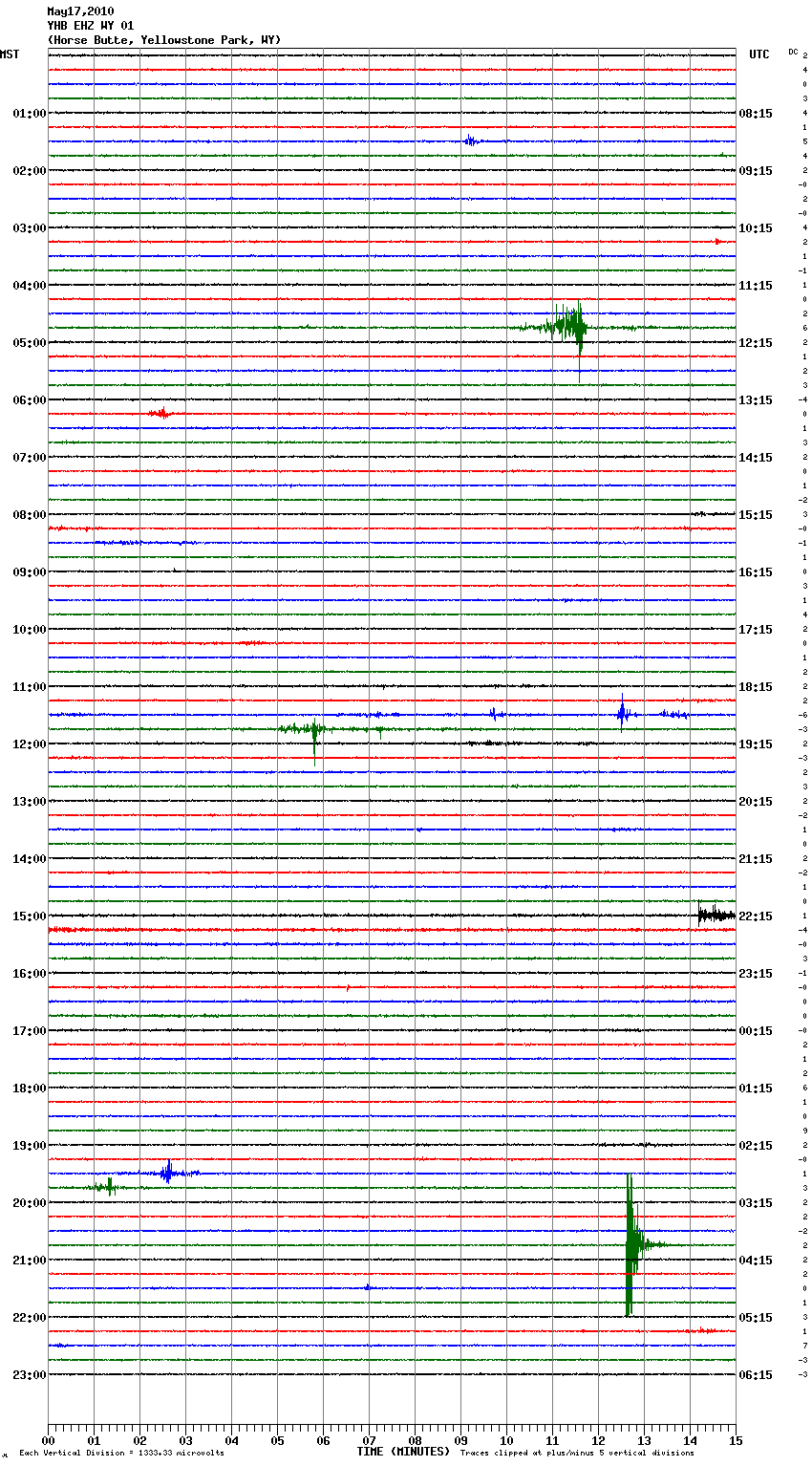Click minute 03 on the time axis
The image size is (812, 1466).
[185, 1440]
